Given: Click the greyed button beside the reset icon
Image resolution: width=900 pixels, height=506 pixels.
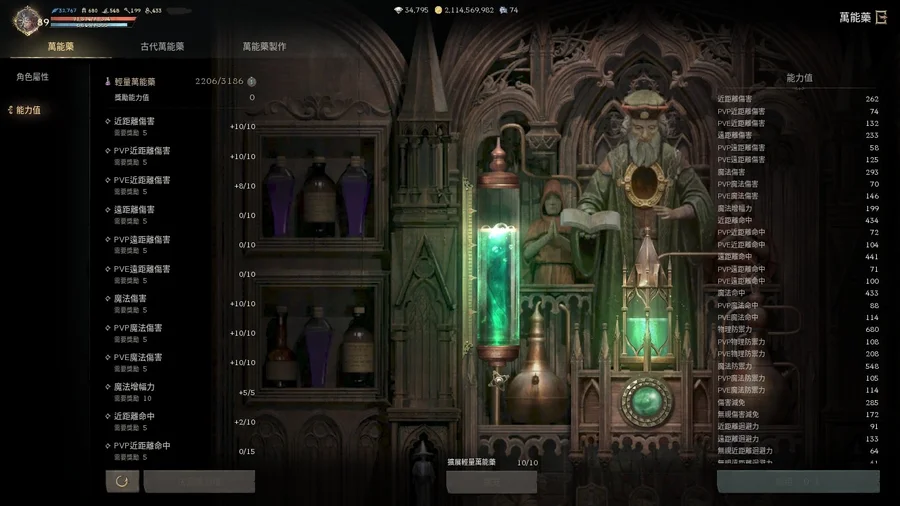Looking at the screenshot, I should [x=199, y=481].
